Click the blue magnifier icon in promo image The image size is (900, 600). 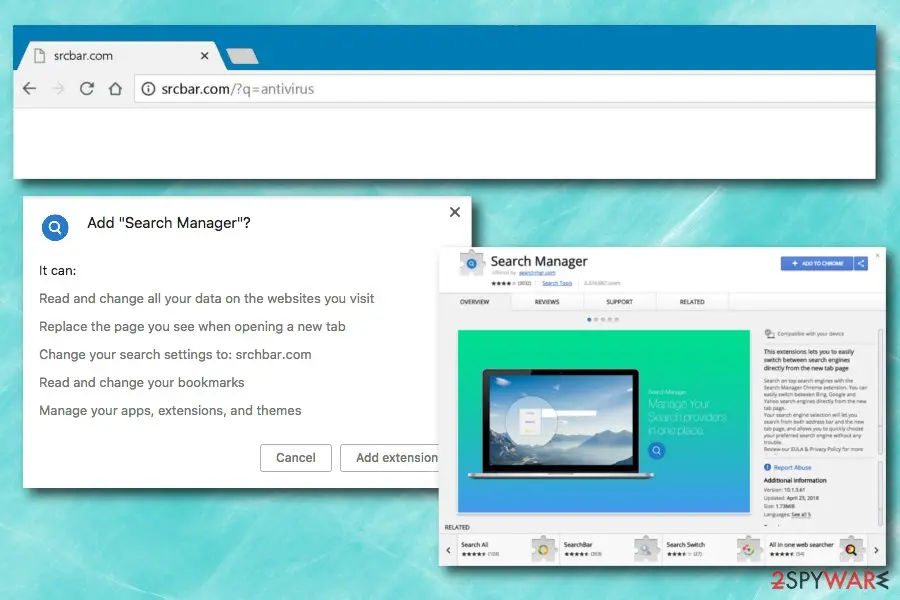pyautogui.click(x=657, y=451)
